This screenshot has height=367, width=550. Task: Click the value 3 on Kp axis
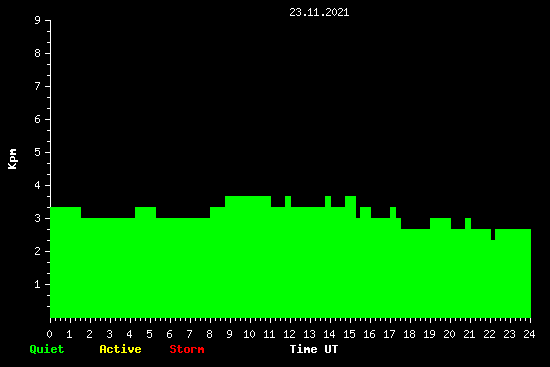click(38, 218)
